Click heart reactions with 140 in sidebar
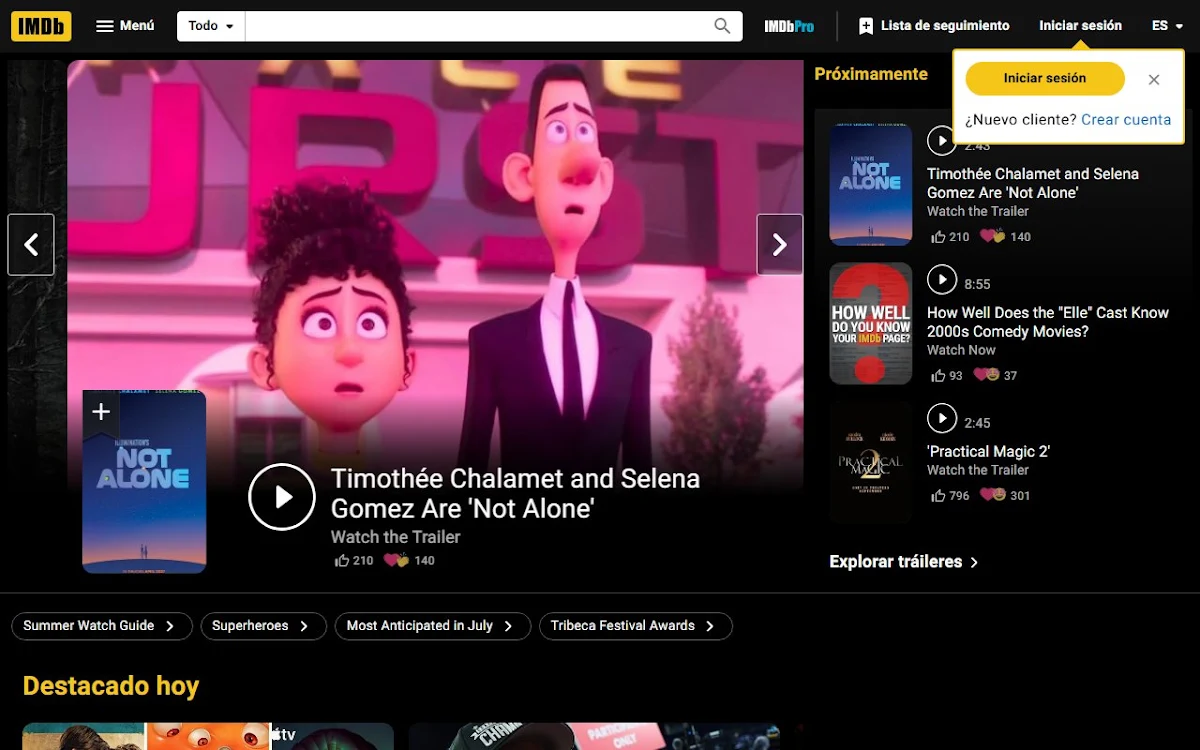1200x750 pixels. [x=1005, y=237]
